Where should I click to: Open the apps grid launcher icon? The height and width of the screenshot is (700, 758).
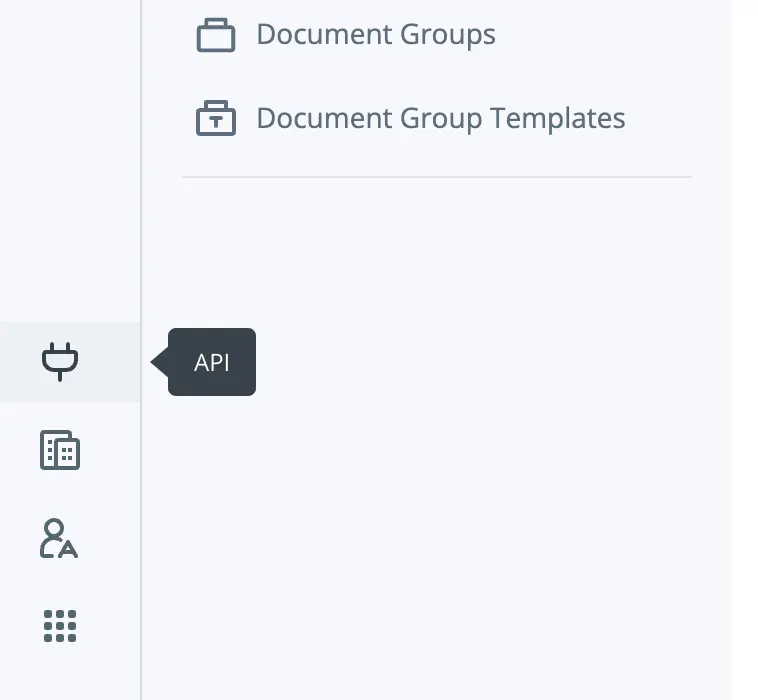[x=60, y=626]
